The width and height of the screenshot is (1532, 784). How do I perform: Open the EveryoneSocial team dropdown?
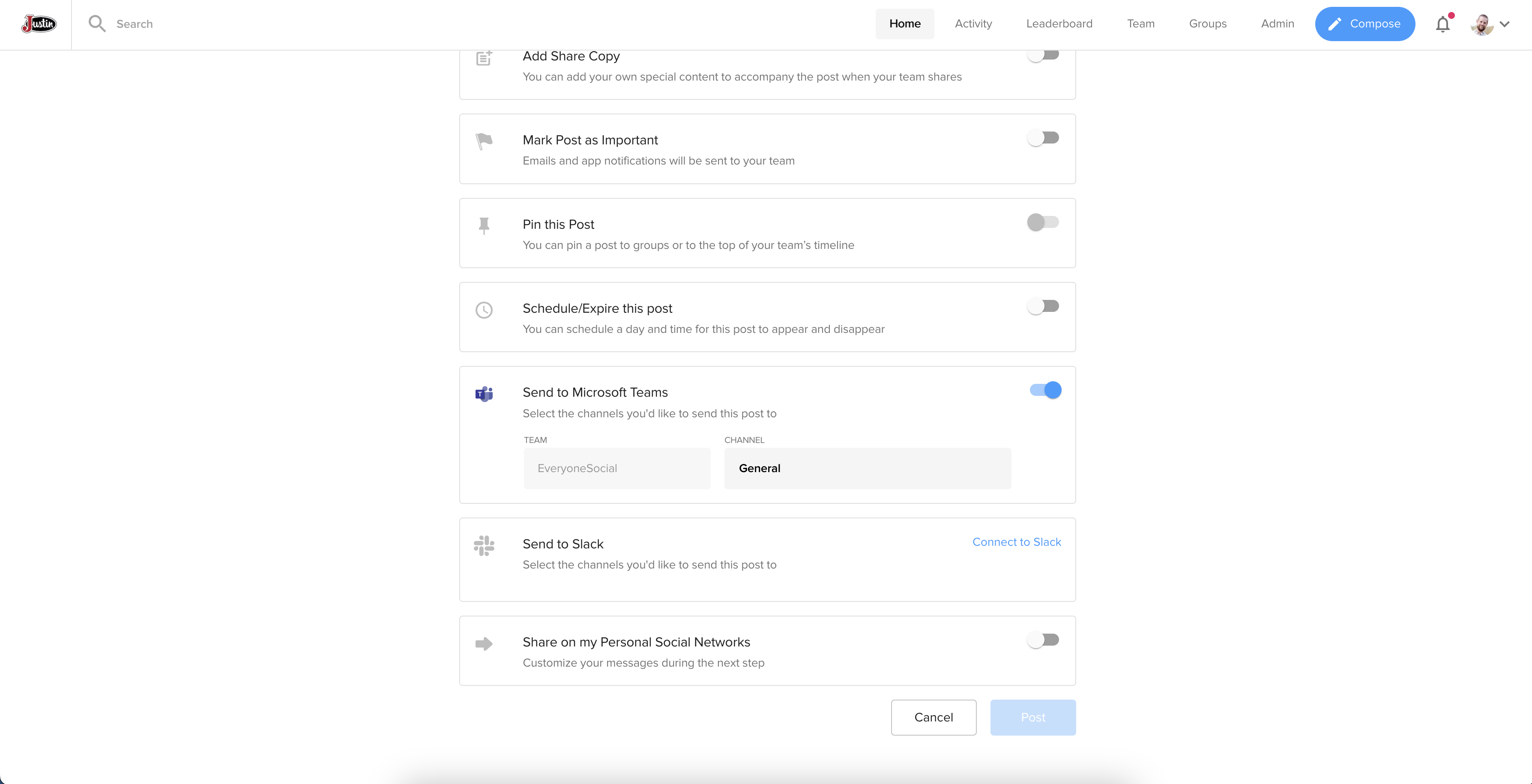point(617,468)
